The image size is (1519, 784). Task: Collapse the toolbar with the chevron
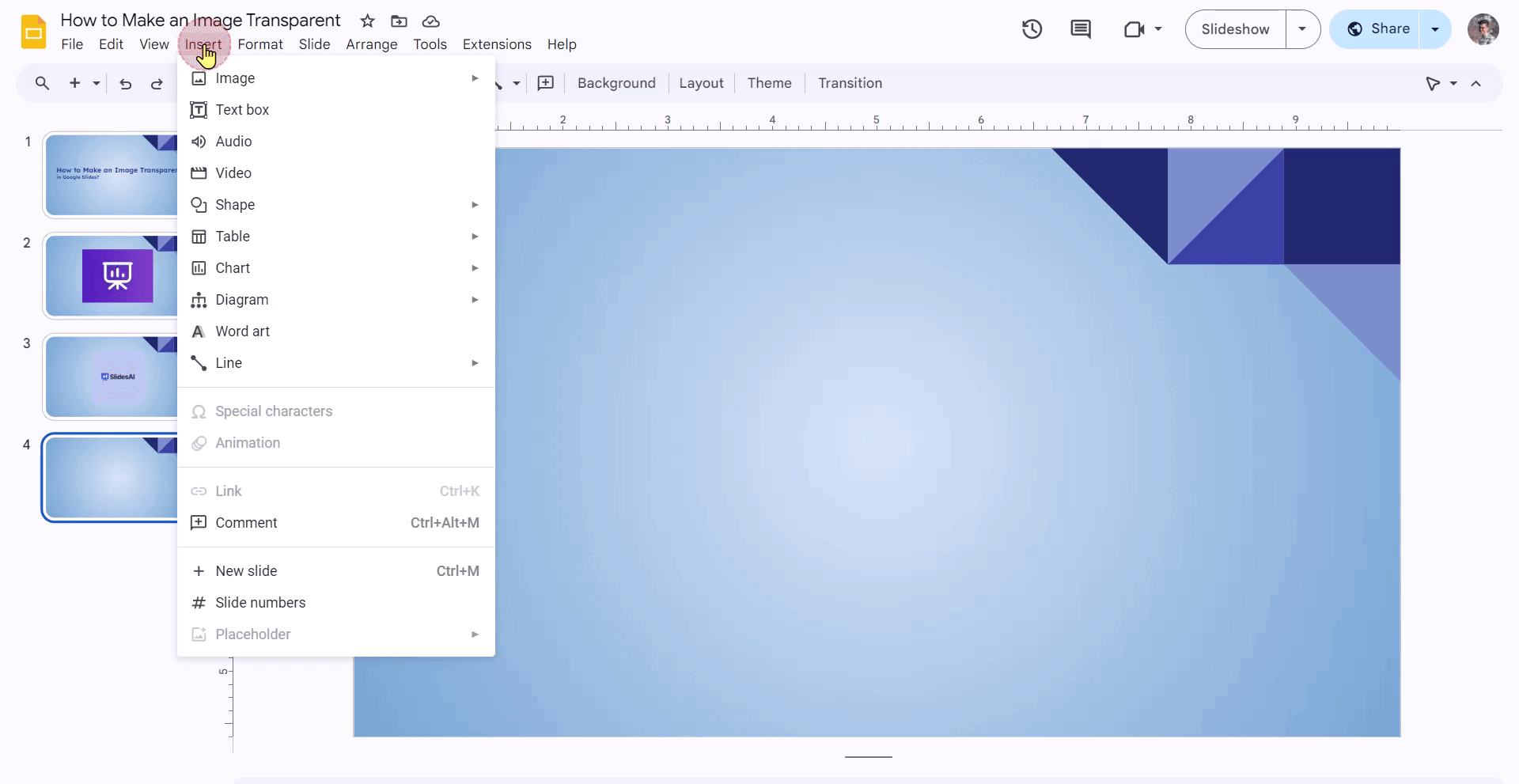point(1475,83)
